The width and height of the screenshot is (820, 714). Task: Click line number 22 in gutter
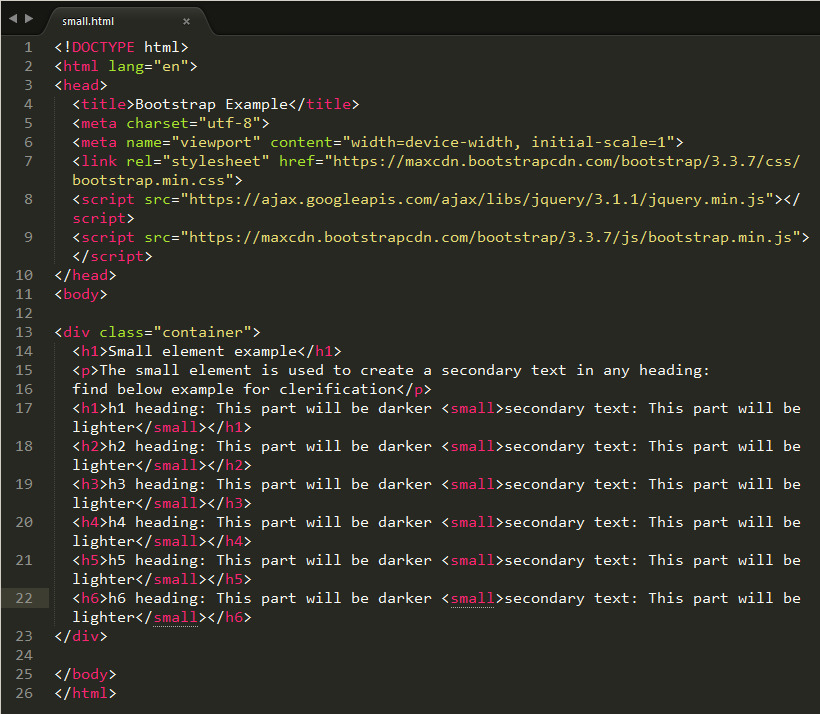pos(24,598)
